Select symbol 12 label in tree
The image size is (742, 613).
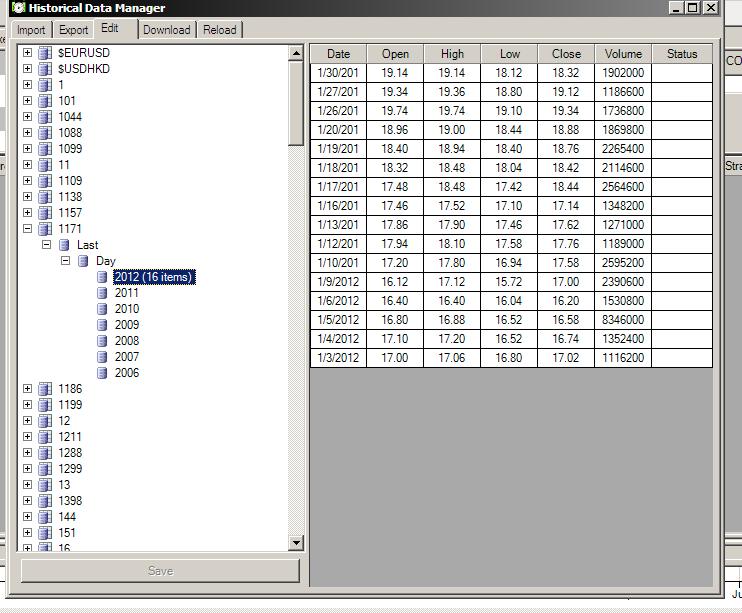(x=64, y=421)
